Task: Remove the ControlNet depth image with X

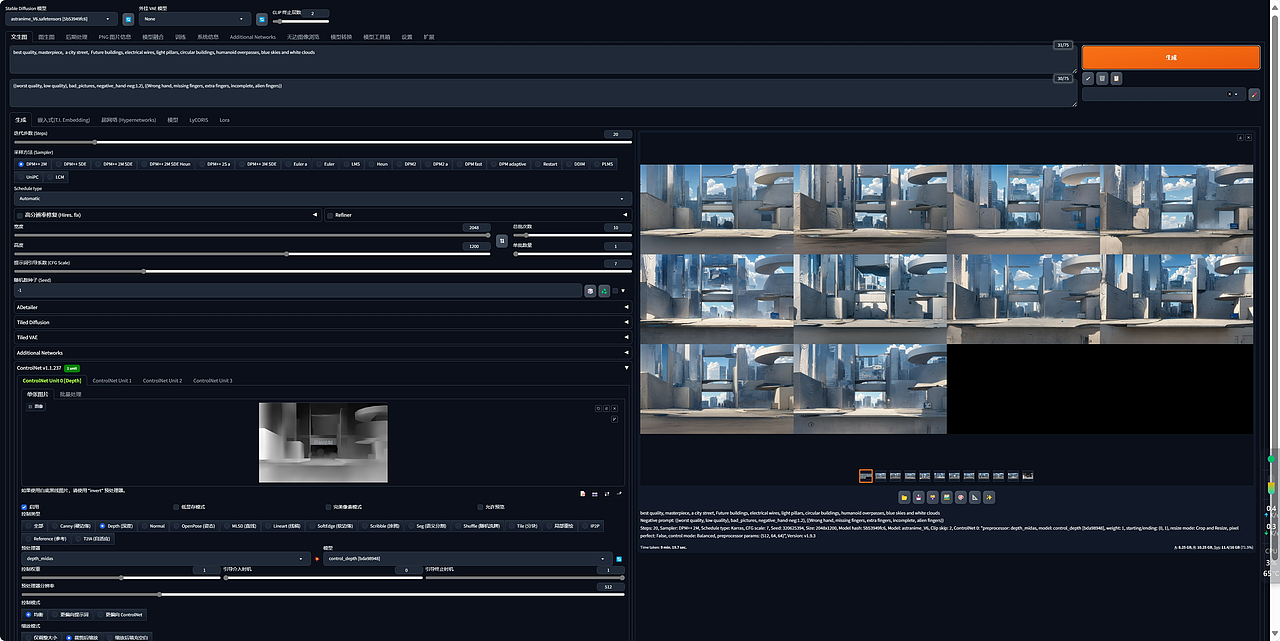Action: (x=614, y=408)
